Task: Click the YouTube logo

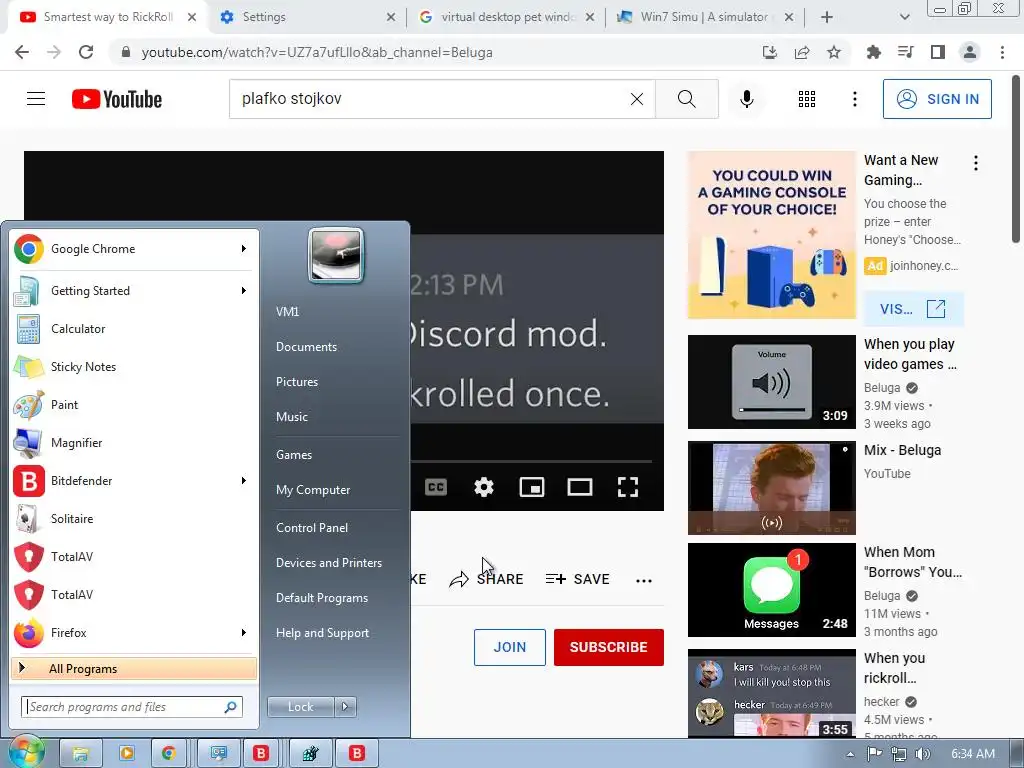Action: click(x=117, y=99)
